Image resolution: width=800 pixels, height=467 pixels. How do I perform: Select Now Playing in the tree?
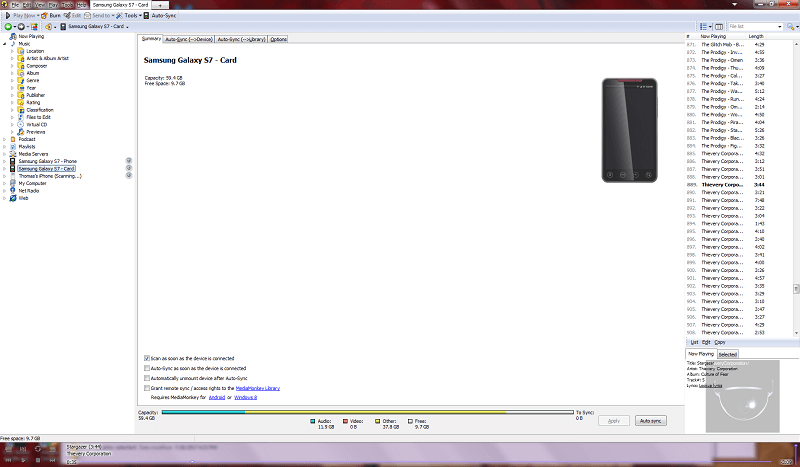[x=31, y=37]
